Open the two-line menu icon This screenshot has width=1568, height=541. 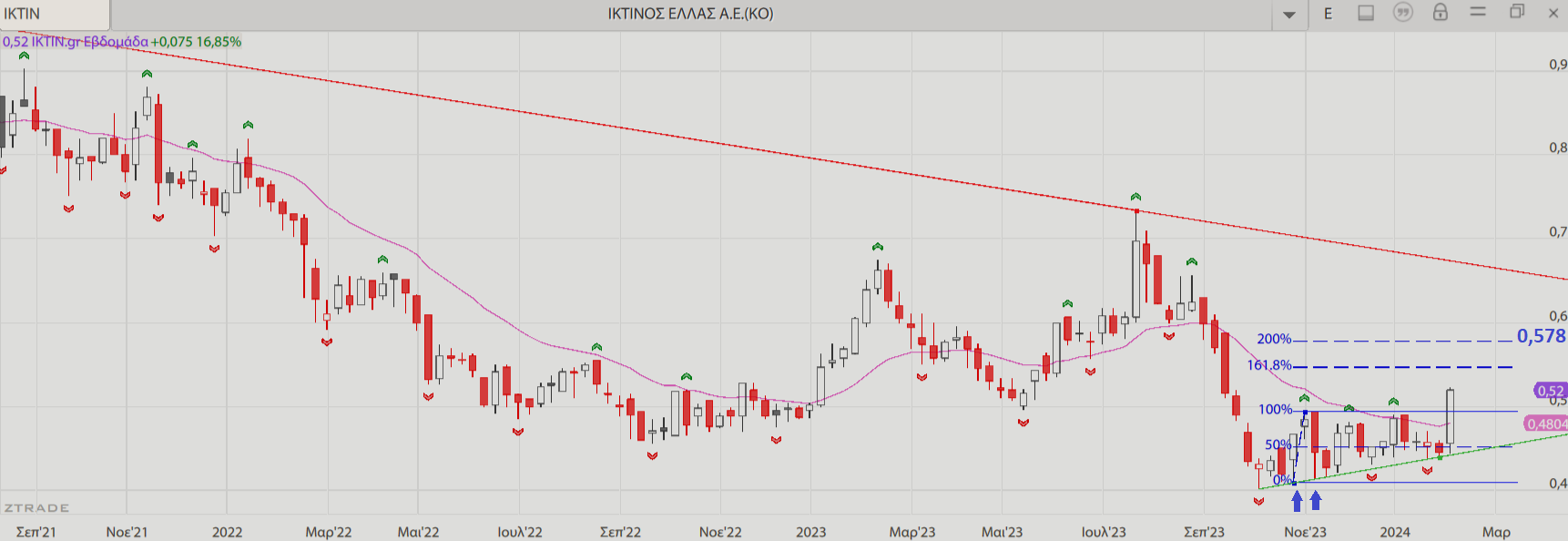[1478, 12]
